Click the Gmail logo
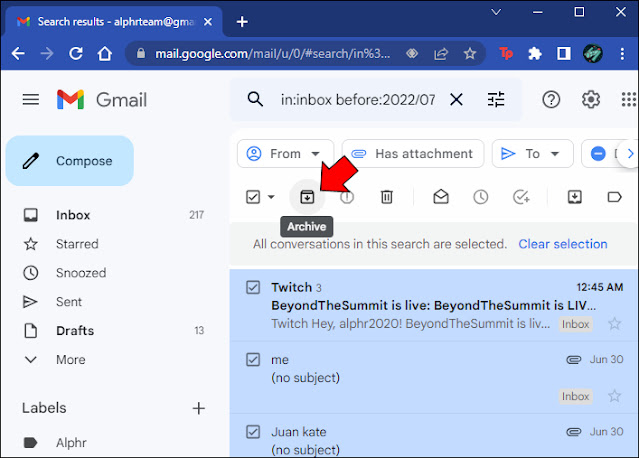 (102, 99)
